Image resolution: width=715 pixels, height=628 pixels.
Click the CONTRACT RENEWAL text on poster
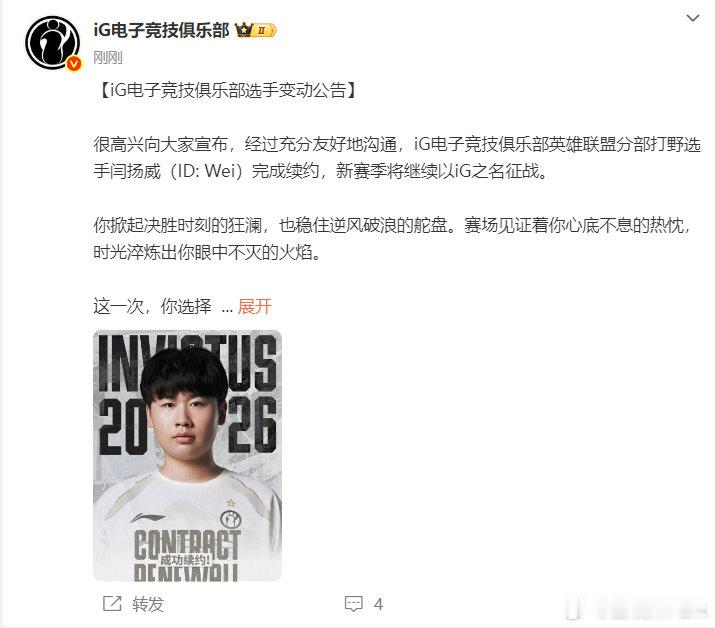pos(187,555)
